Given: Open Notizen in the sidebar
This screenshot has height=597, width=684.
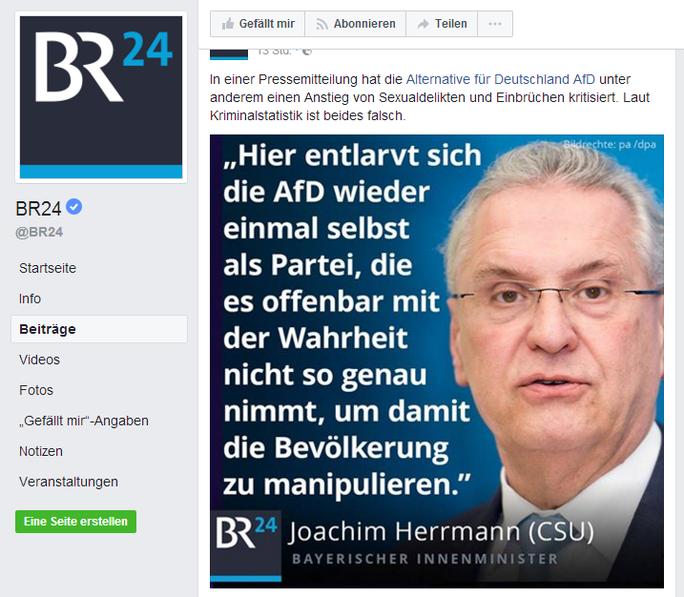Looking at the screenshot, I should pyautogui.click(x=41, y=451).
